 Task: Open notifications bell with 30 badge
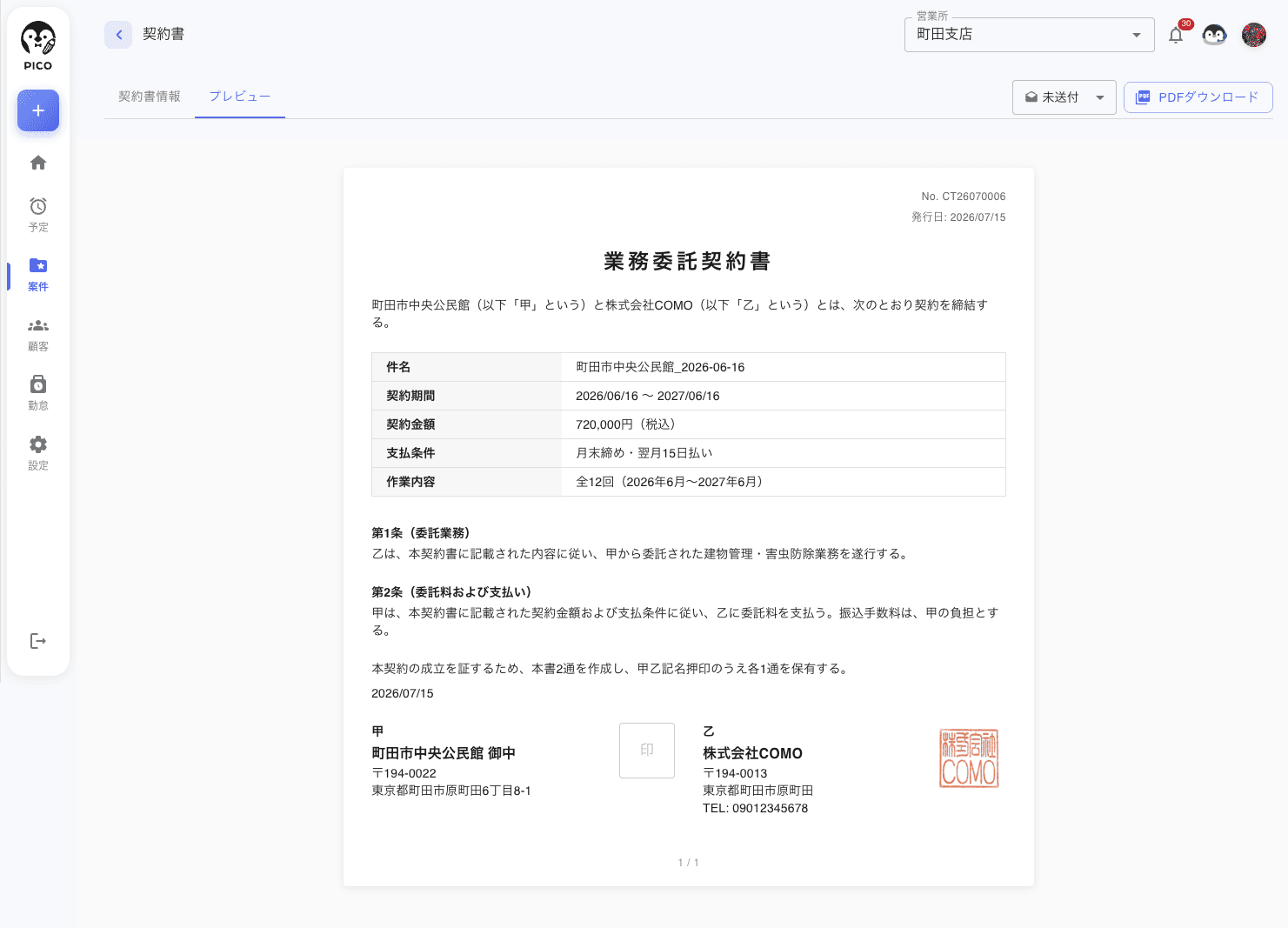pyautogui.click(x=1176, y=35)
